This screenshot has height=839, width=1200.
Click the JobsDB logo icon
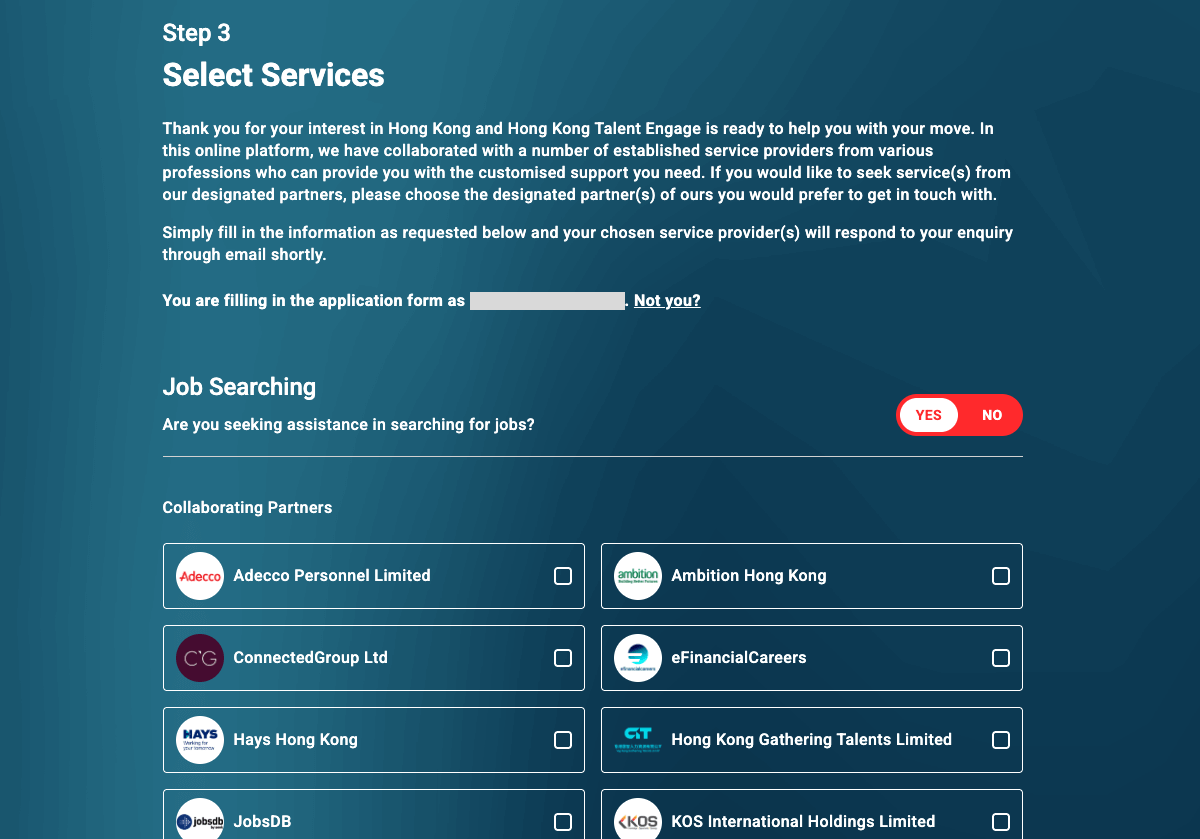(x=200, y=820)
